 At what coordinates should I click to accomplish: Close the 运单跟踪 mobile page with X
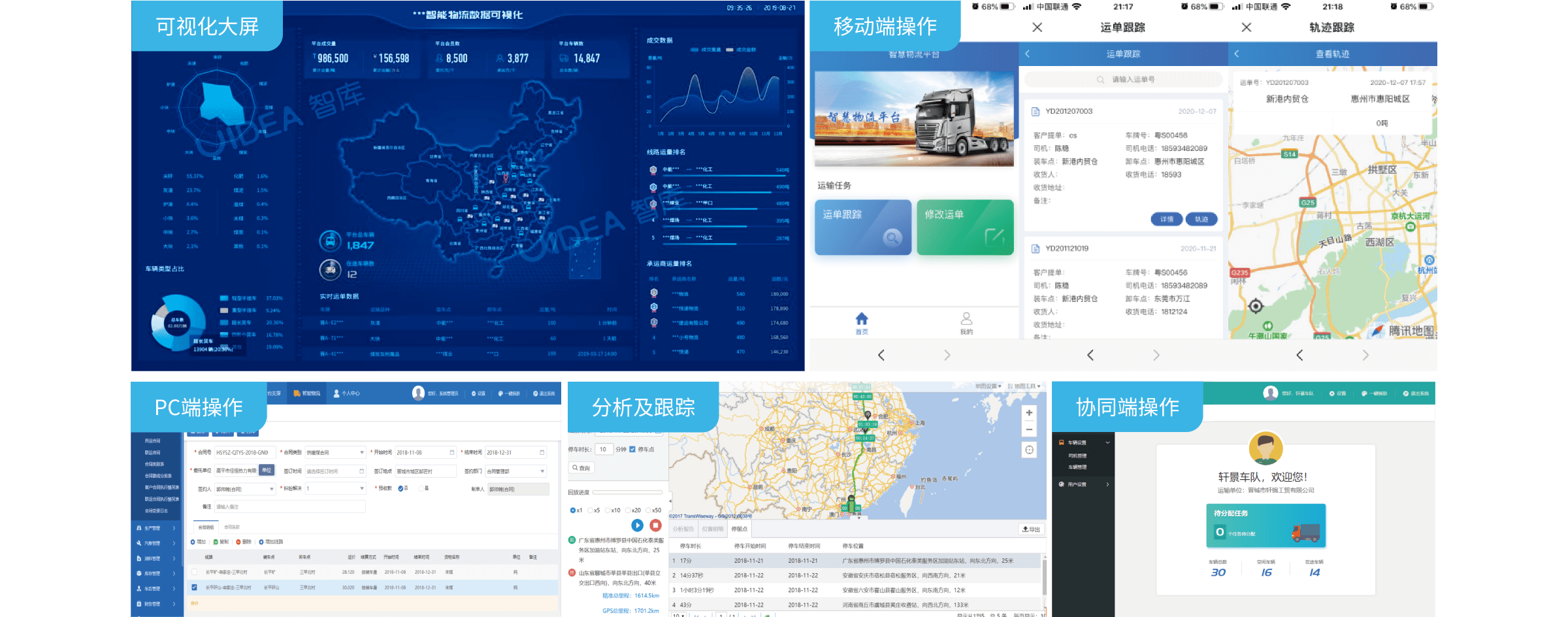tap(1037, 27)
